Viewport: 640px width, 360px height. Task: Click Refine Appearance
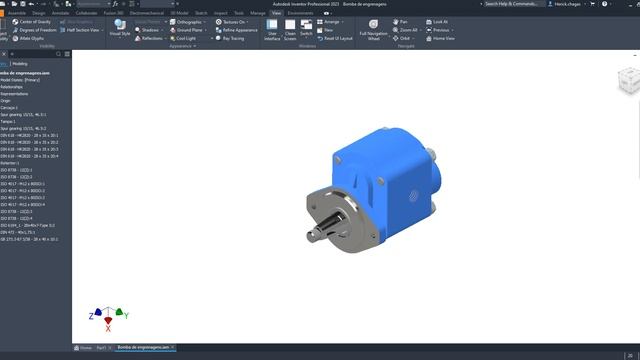tap(237, 30)
